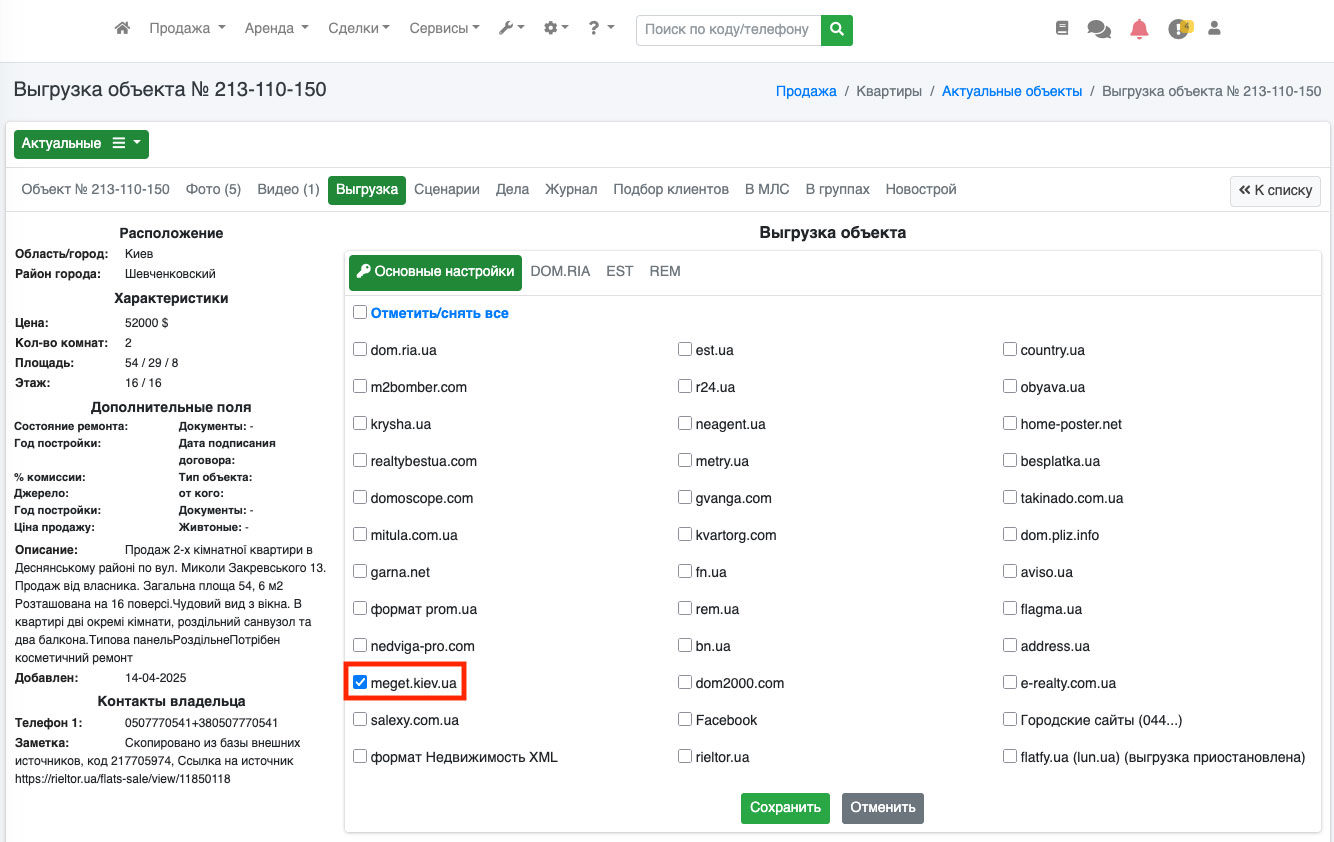
Task: Expand the Продажа dropdown menu
Action: (x=187, y=29)
